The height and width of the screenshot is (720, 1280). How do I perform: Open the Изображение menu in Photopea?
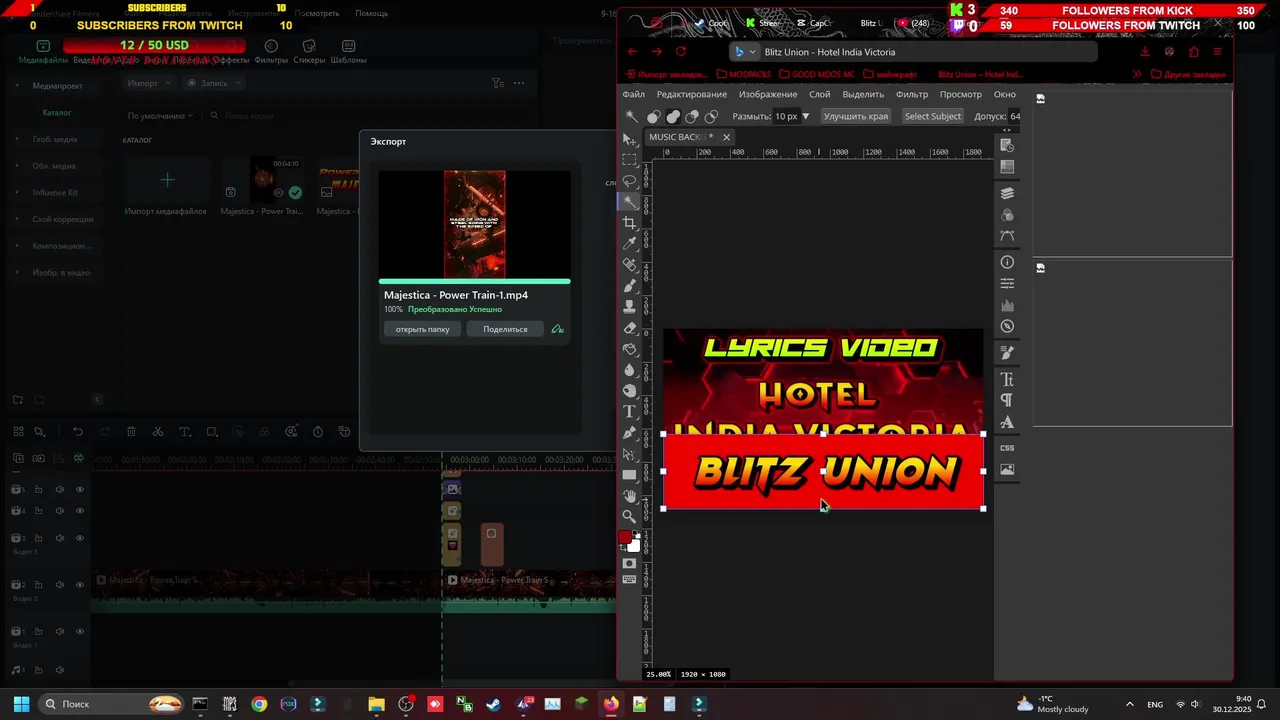click(768, 94)
